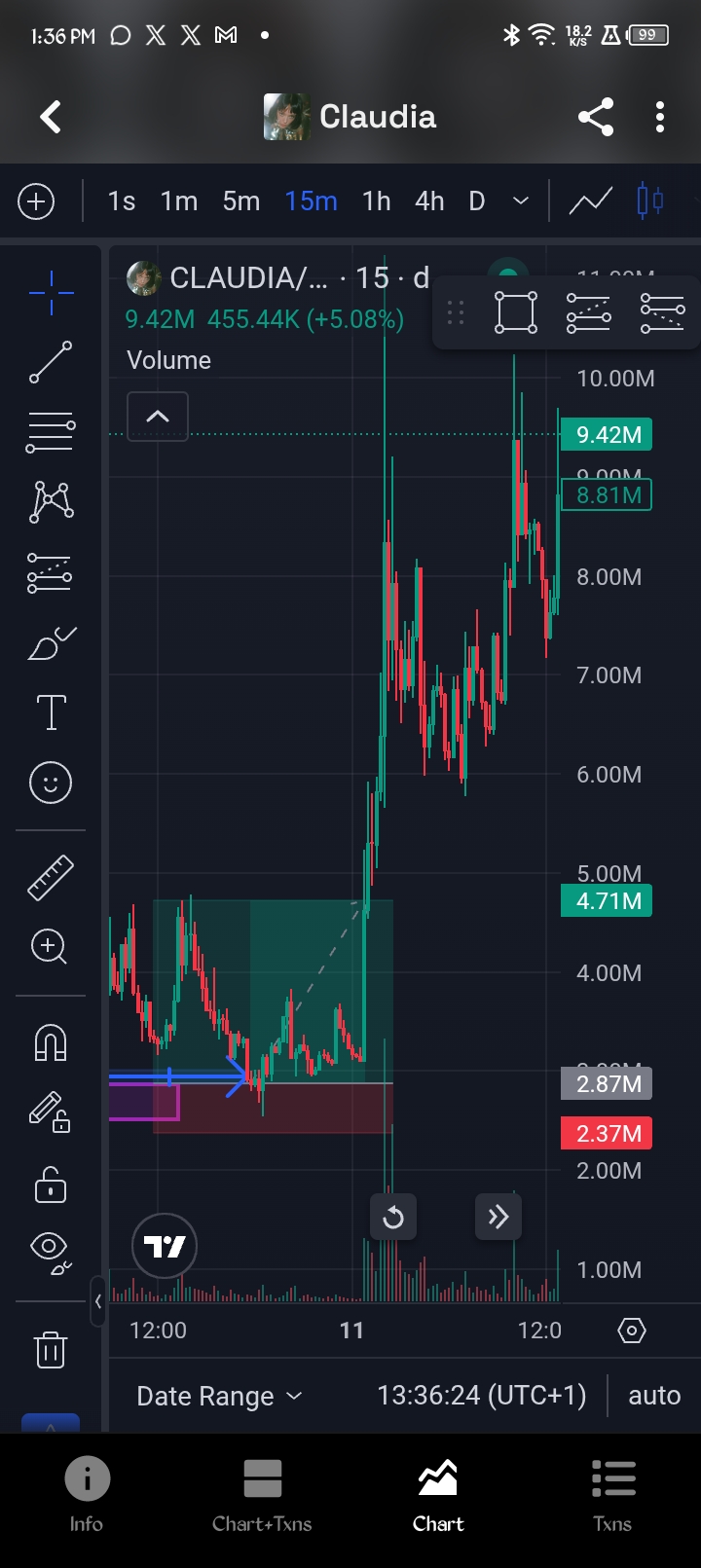Click the CLAUDIA symbol title in legend
The image size is (701, 1568).
point(249,278)
